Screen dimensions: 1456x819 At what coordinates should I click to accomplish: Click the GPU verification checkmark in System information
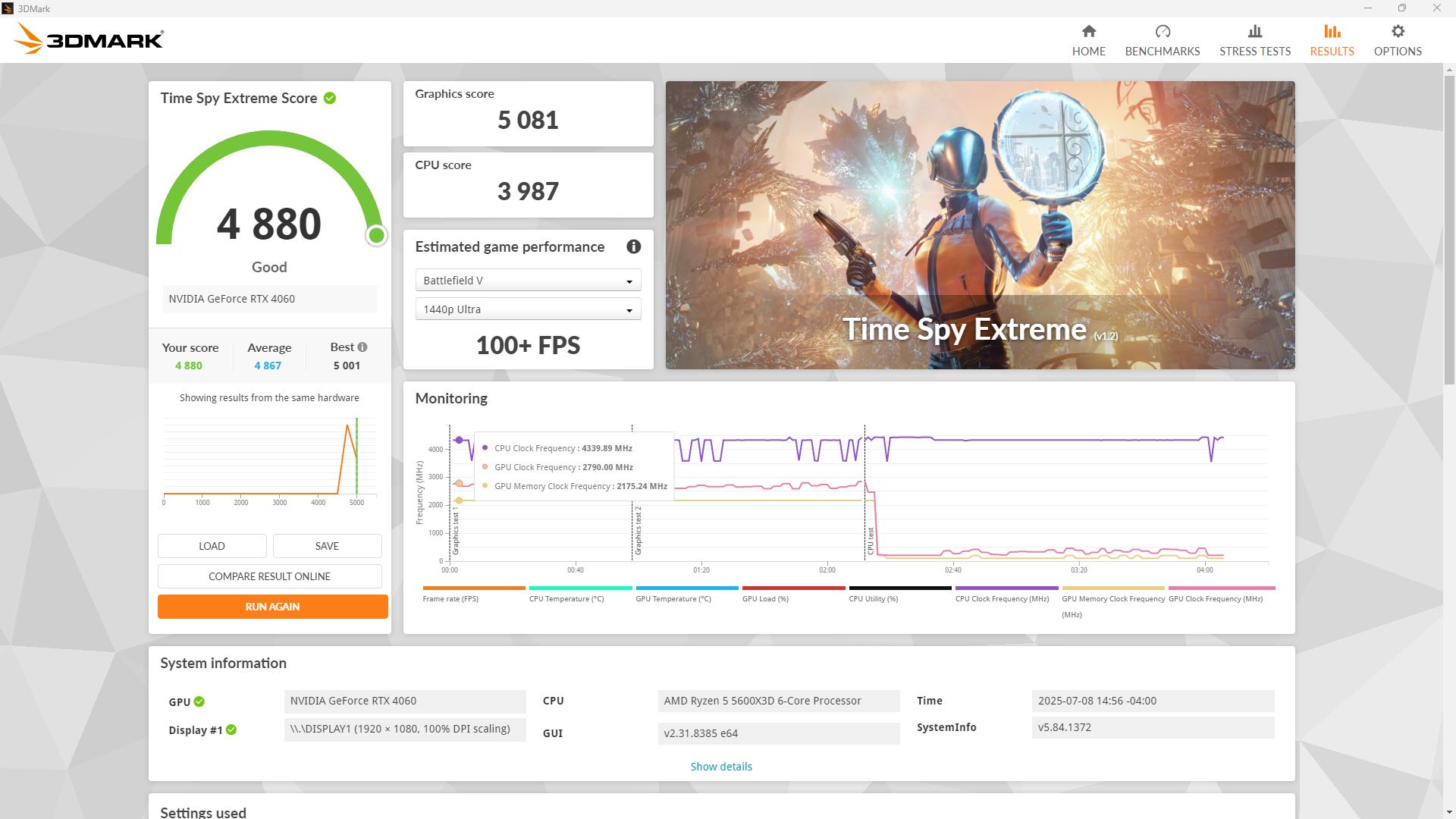coord(199,701)
